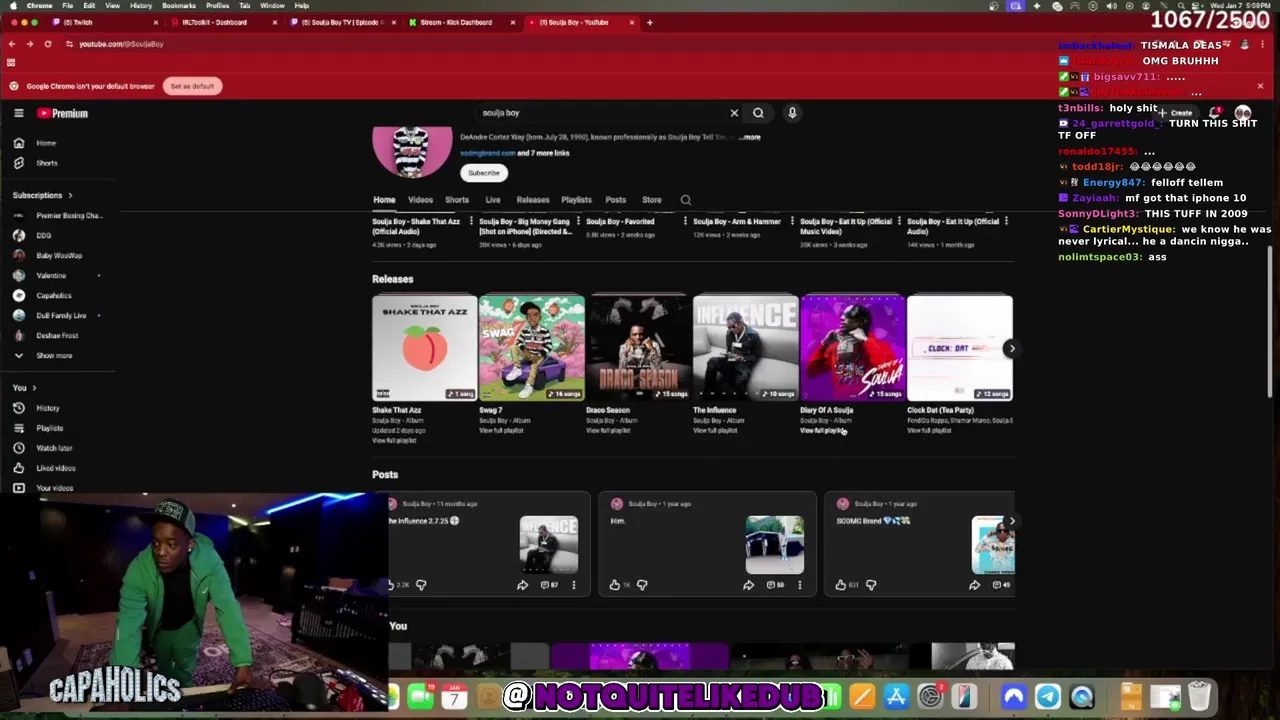Open more options on 'The Influence' post
The image size is (1280, 720).
point(574,585)
